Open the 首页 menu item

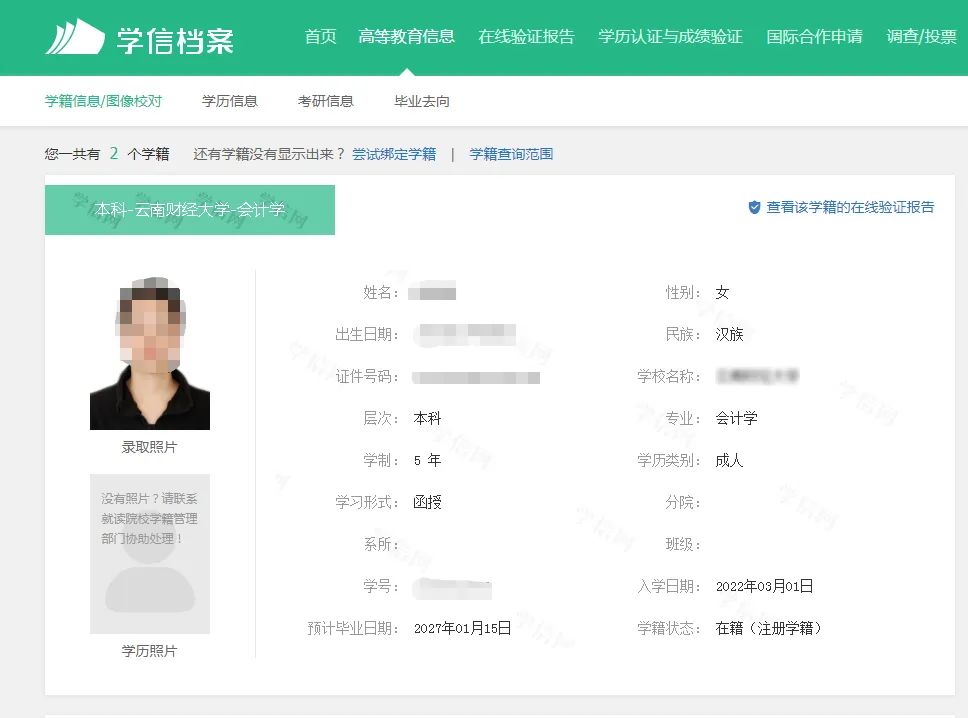[320, 37]
